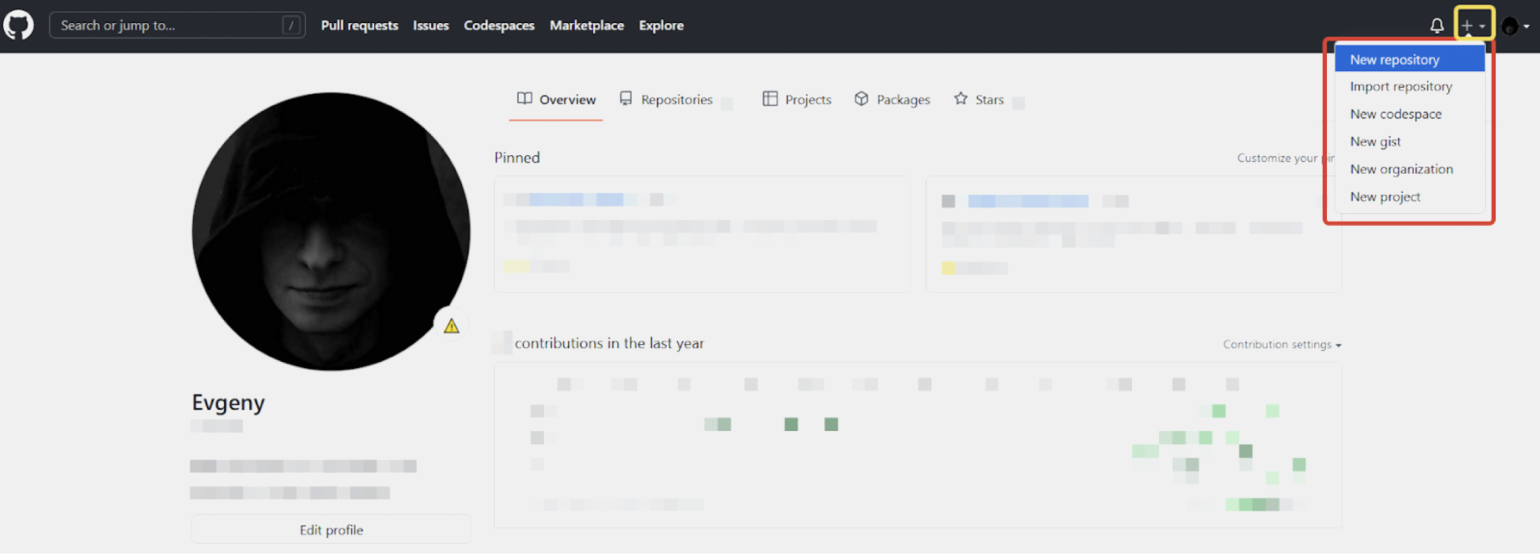
Task: Select New gist from the dropdown
Action: coord(1375,142)
